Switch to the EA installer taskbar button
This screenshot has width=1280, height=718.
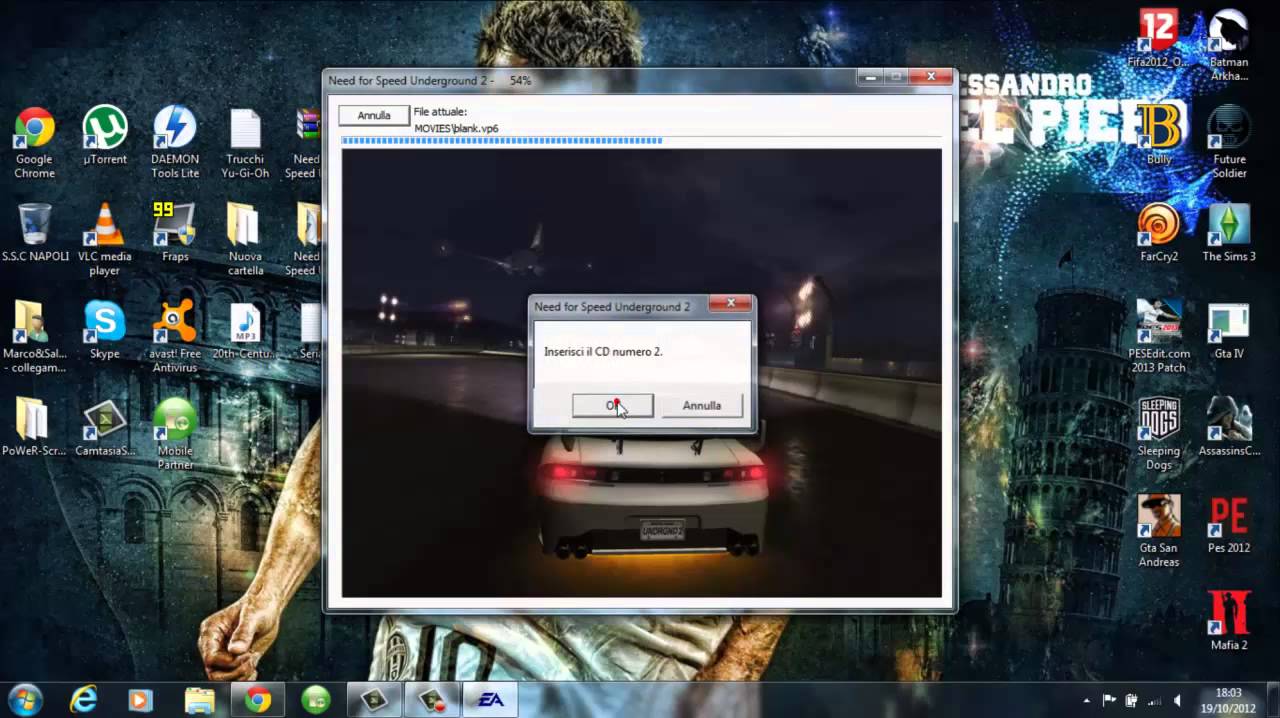click(x=490, y=699)
